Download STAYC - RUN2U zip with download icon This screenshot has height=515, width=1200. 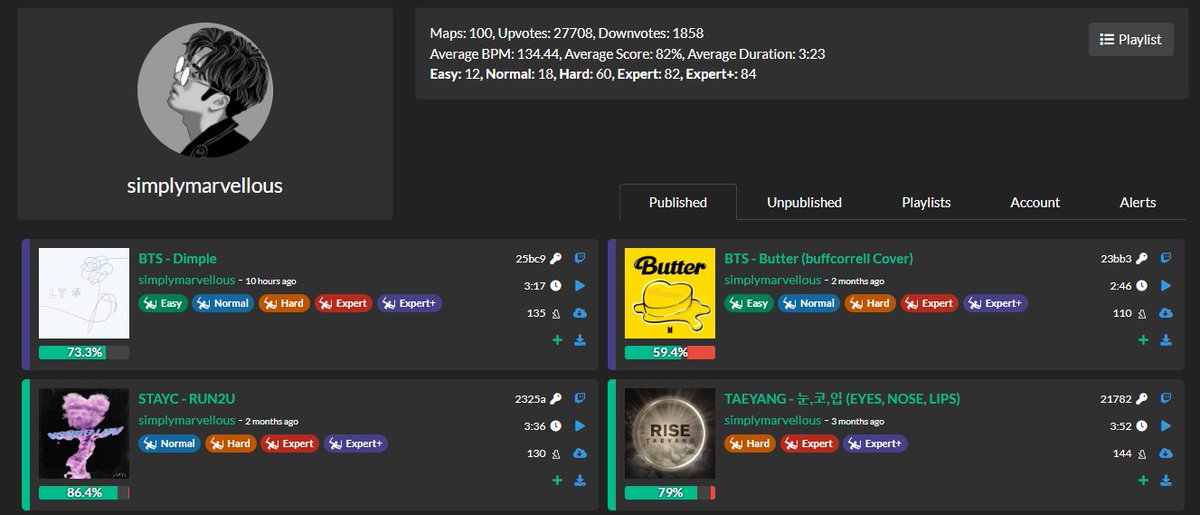pos(581,480)
